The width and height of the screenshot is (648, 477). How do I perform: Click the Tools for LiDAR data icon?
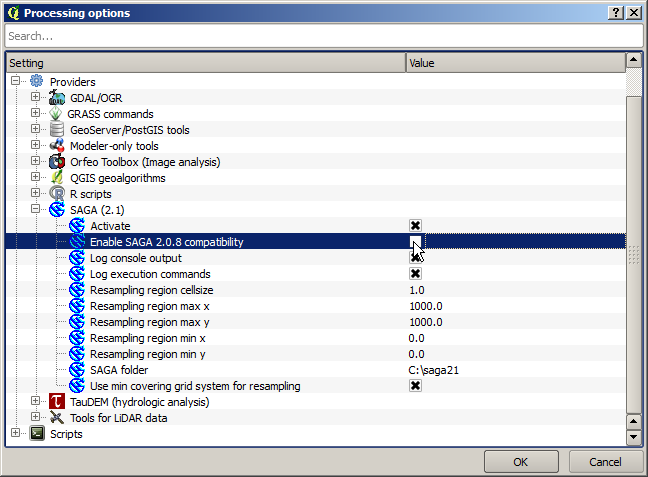coord(57,418)
